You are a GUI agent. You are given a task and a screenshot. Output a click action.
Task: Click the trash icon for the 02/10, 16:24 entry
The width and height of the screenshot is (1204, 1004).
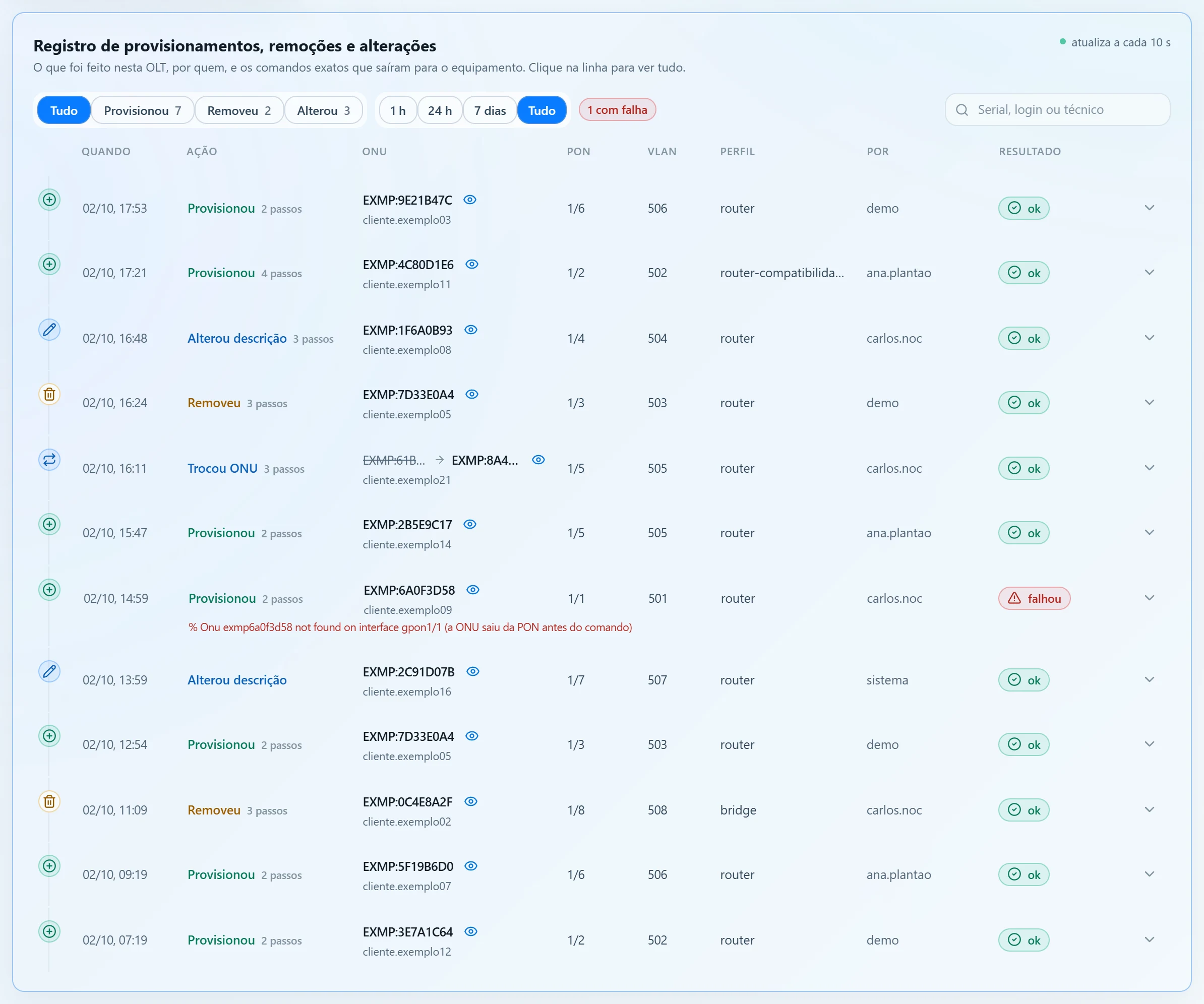click(x=49, y=394)
